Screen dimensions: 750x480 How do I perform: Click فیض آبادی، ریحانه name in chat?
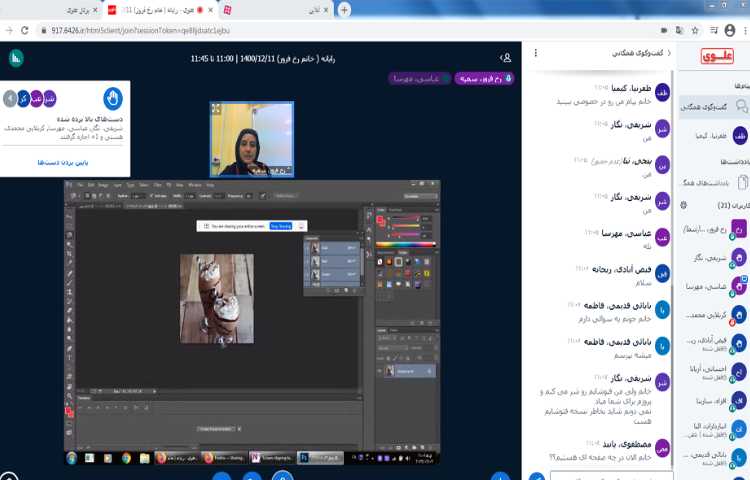tap(622, 269)
